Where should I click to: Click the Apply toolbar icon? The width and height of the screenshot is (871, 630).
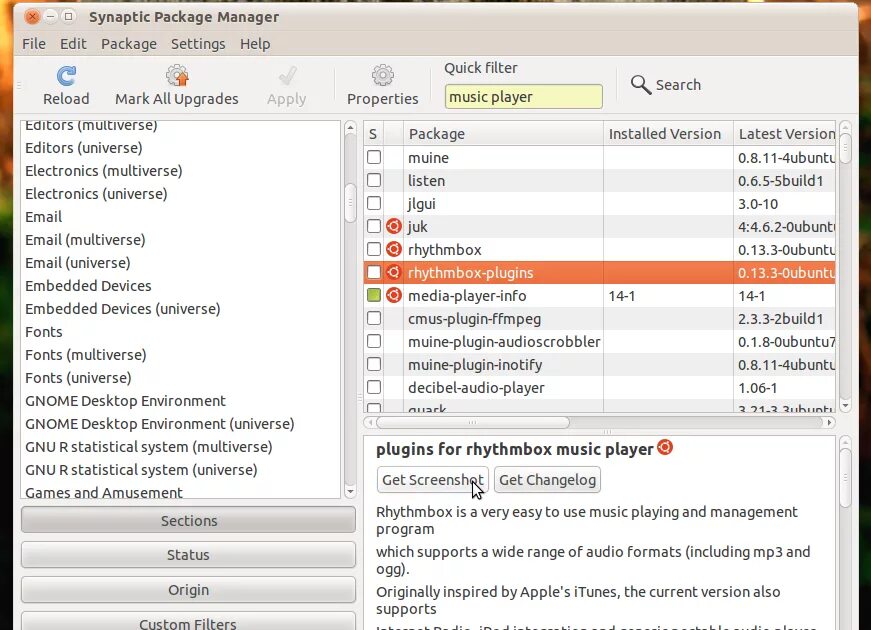[x=286, y=78]
